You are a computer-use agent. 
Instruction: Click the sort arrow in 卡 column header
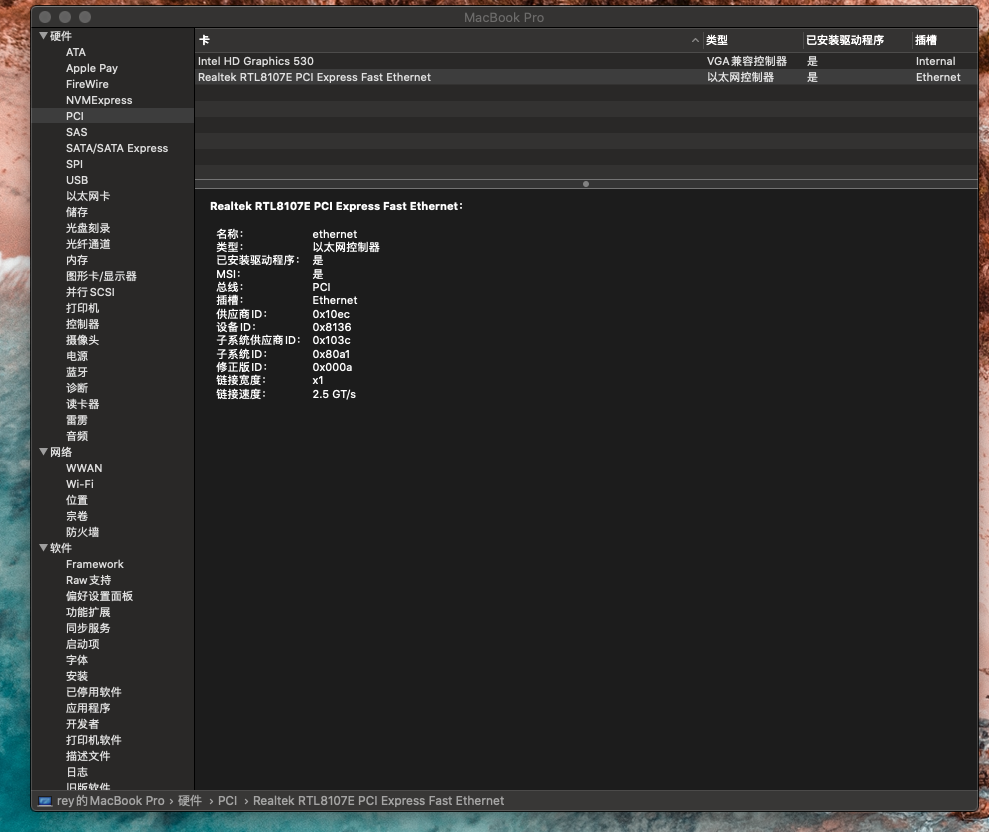click(695, 40)
